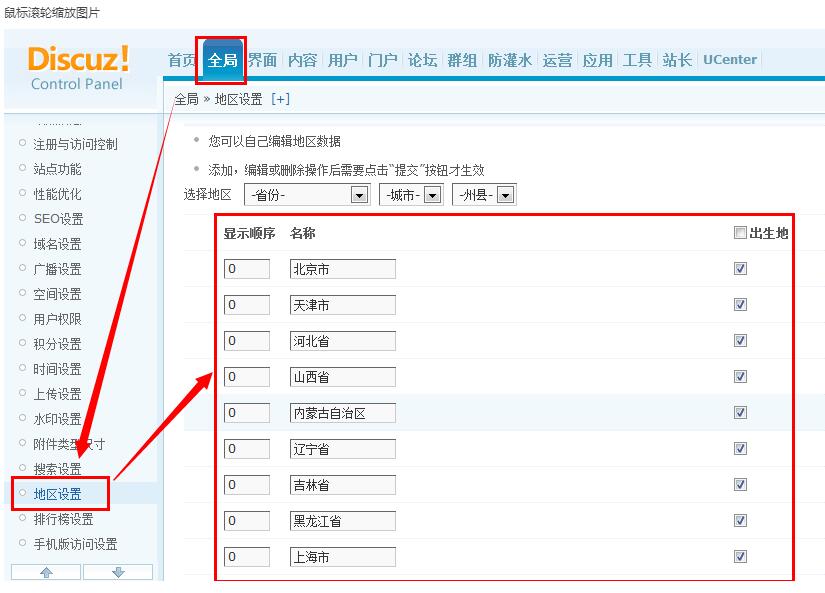Open the 应用 section
Image resolution: width=825 pixels, height=593 pixels.
(x=597, y=59)
